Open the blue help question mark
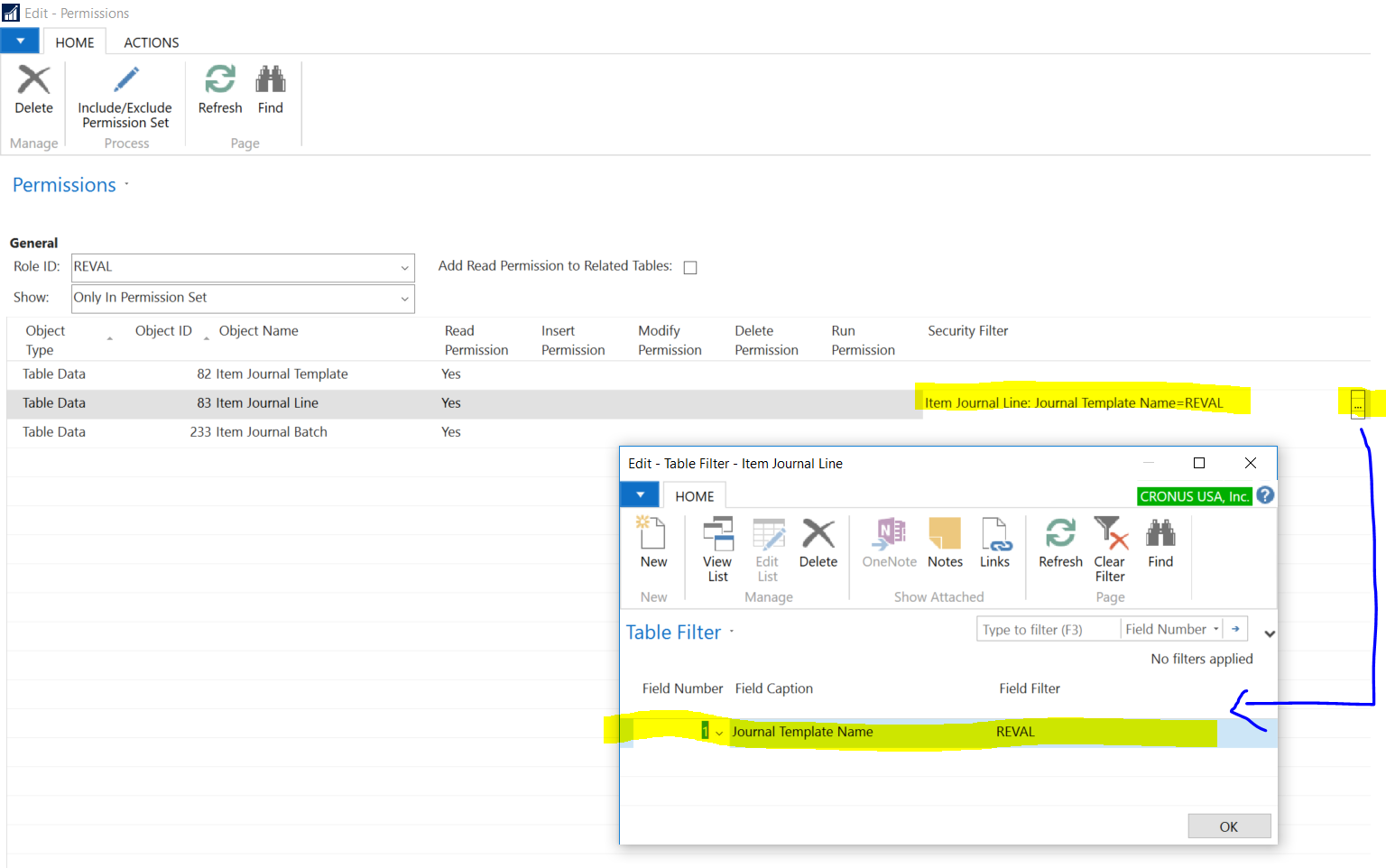This screenshot has width=1386, height=868. [x=1265, y=495]
